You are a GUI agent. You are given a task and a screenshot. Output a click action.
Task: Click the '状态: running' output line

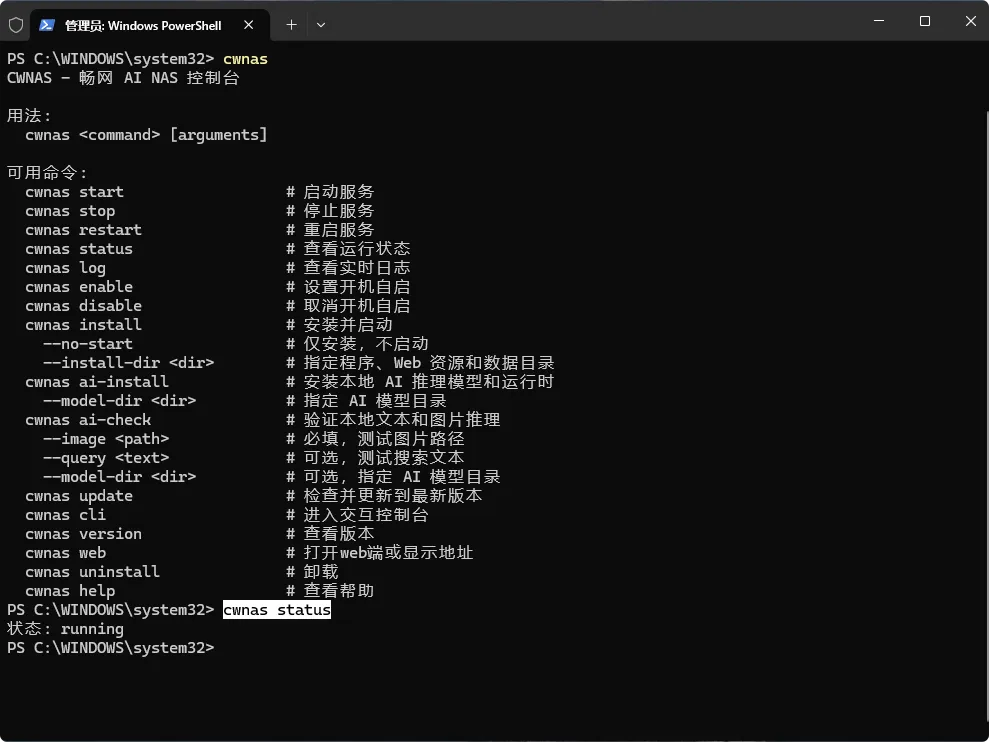(x=65, y=629)
